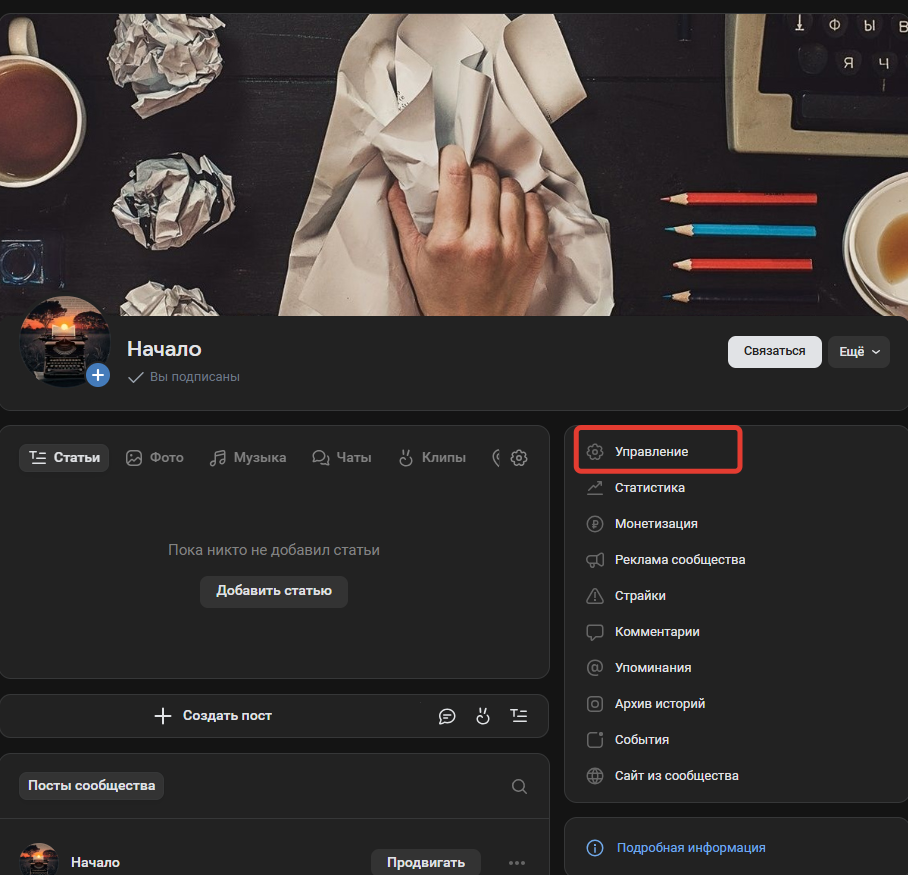The width and height of the screenshot is (908, 875).
Task: Open the Подробная информация link
Action: [x=690, y=848]
